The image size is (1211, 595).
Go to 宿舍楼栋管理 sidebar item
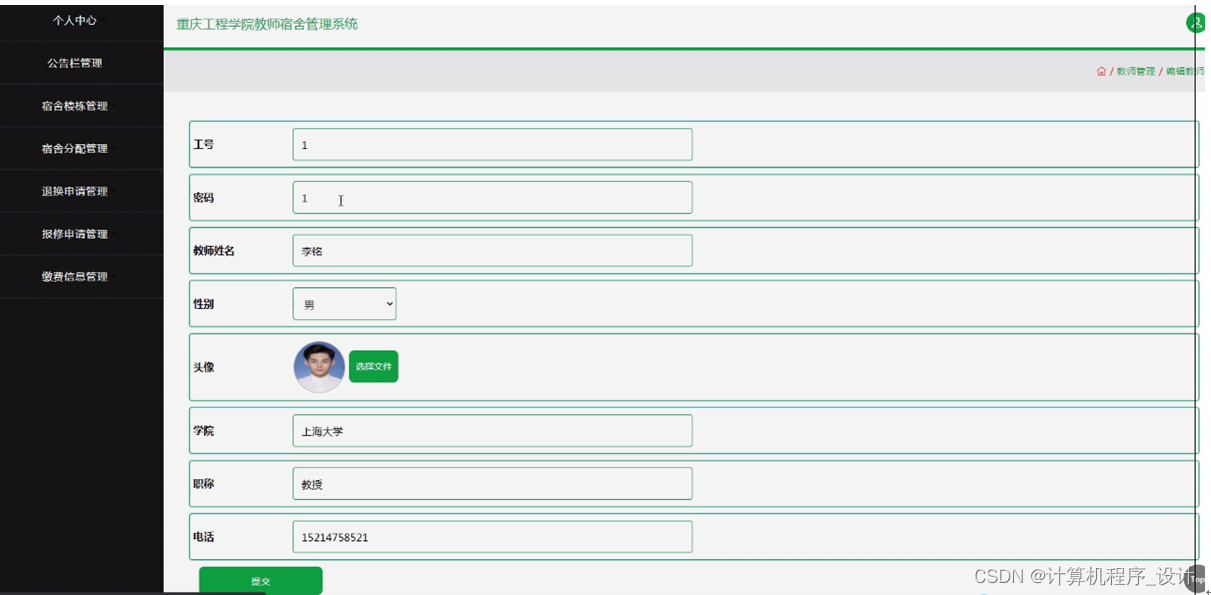click(x=75, y=106)
